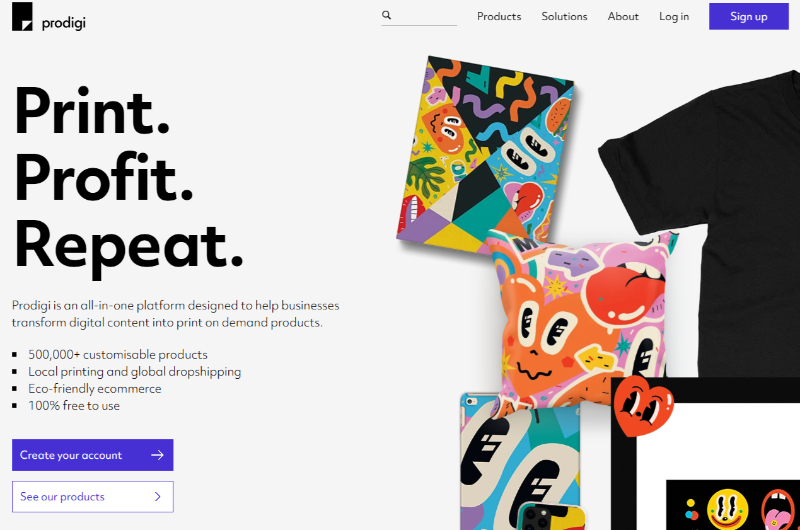Click the arrow on Create your account

[x=157, y=455]
